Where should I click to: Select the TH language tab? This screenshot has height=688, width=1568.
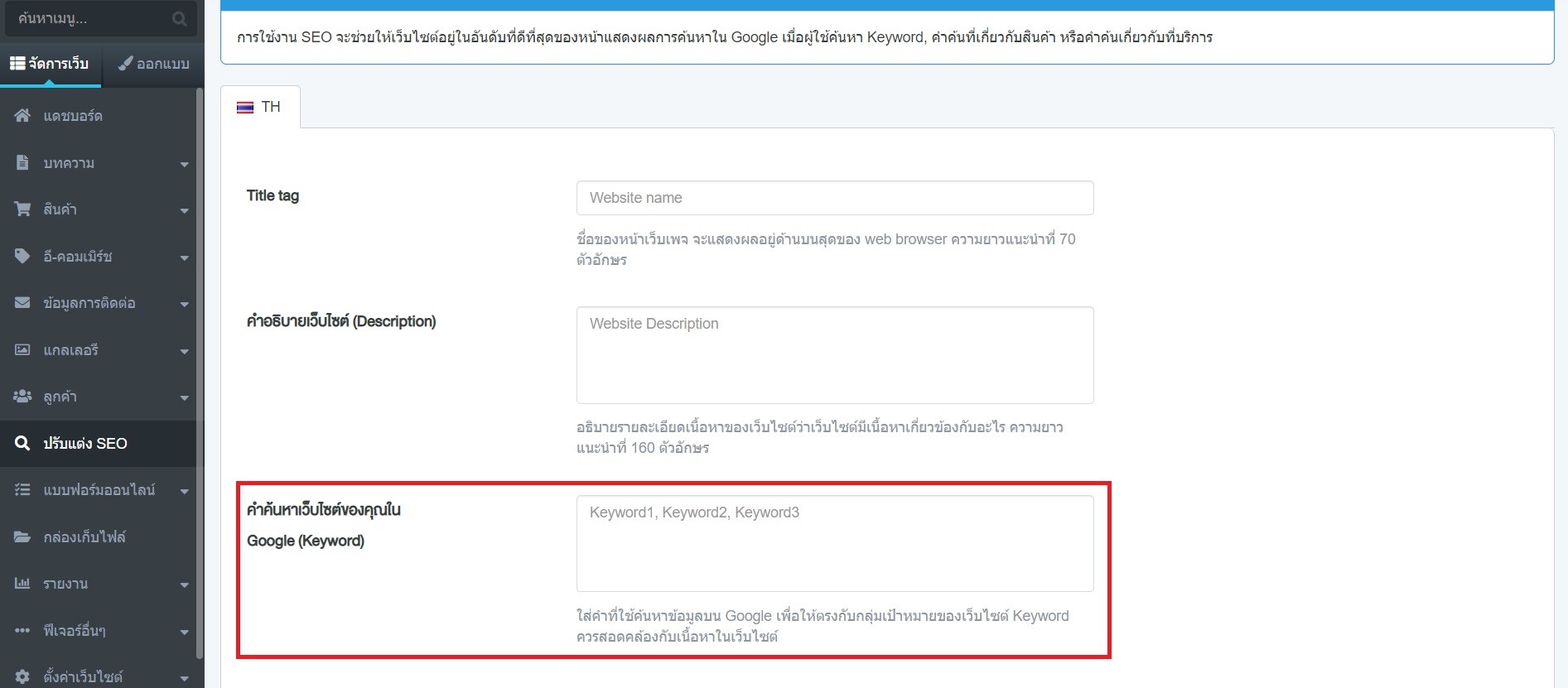point(259,107)
